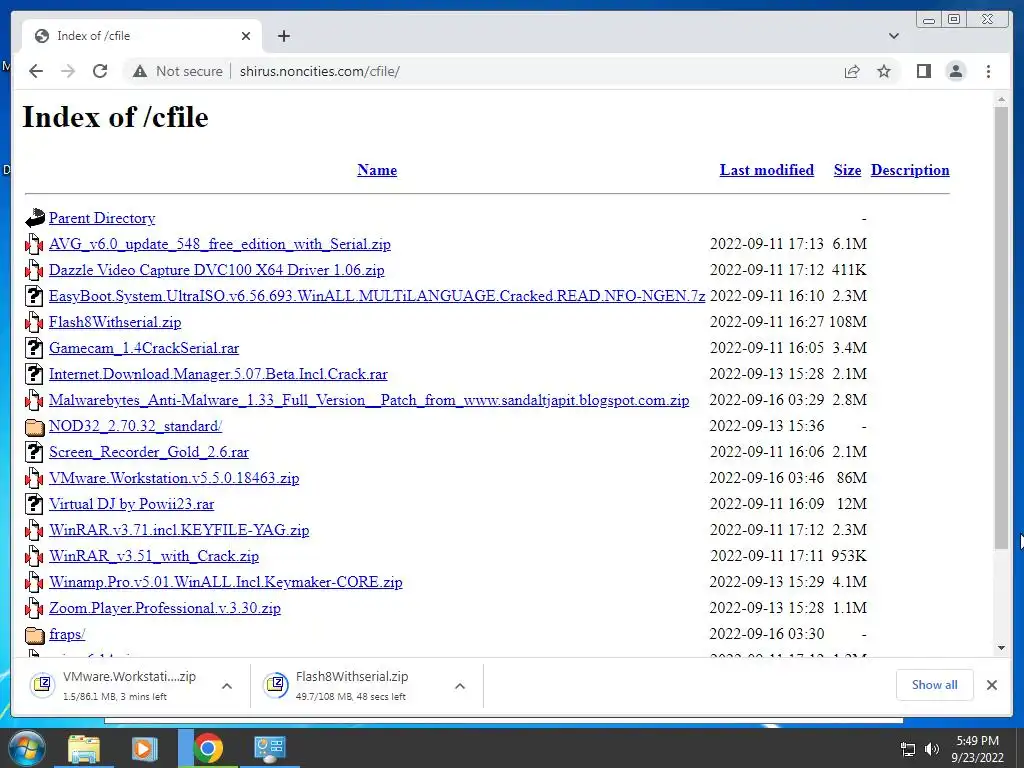The image size is (1024, 768).
Task: Open the NOD32_2.70.32_standard folder link
Action: (x=135, y=426)
